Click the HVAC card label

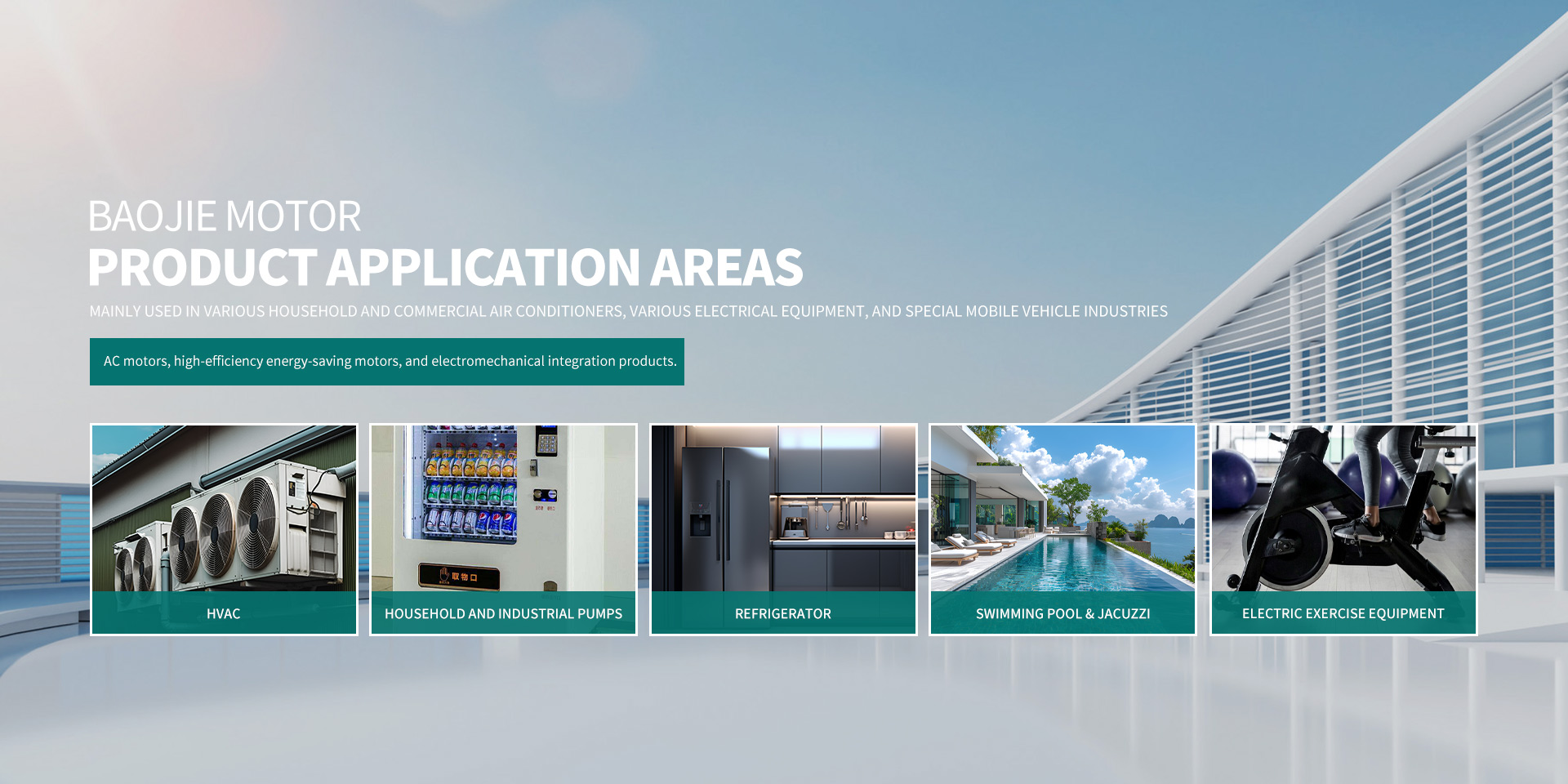223,613
